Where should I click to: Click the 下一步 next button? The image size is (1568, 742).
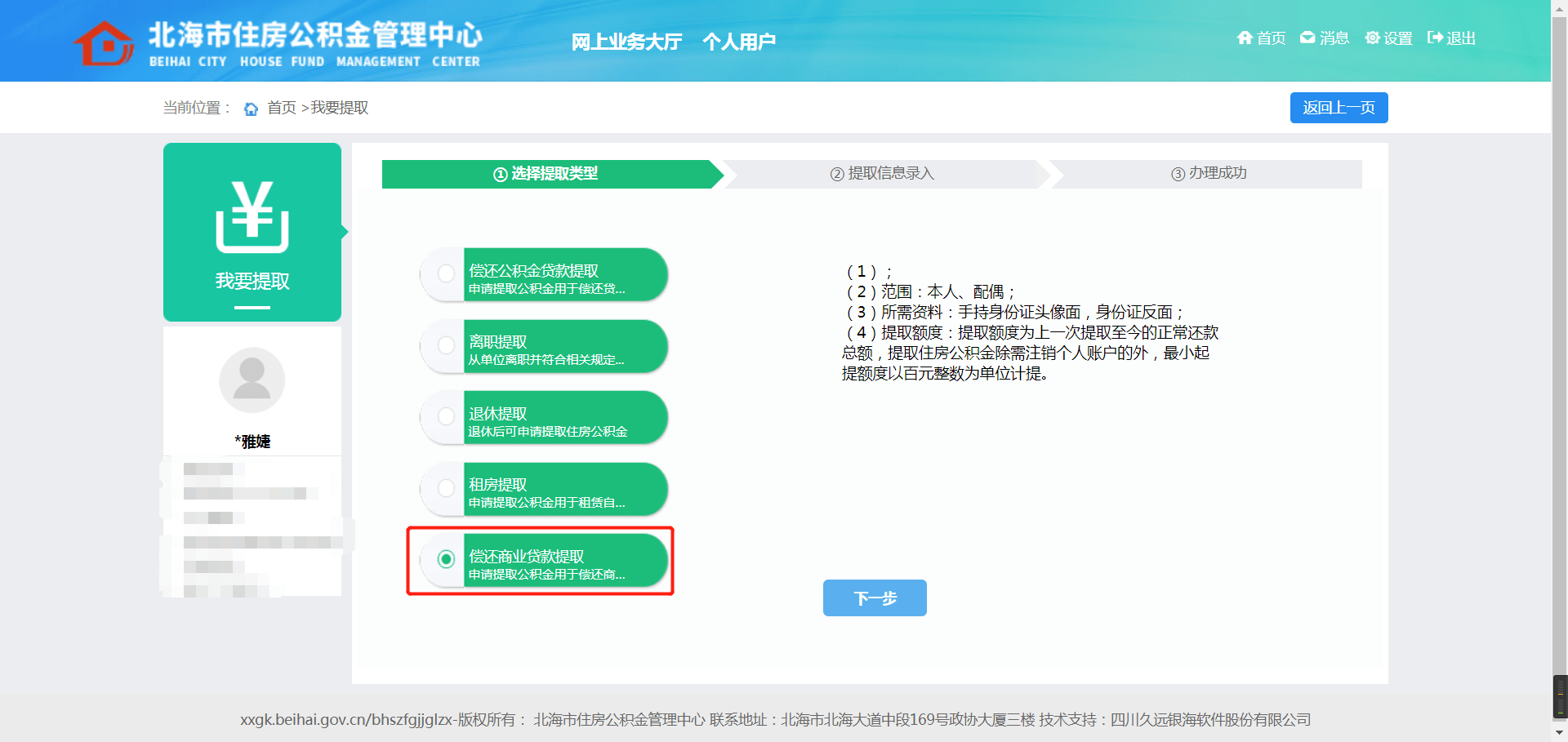pyautogui.click(x=875, y=598)
